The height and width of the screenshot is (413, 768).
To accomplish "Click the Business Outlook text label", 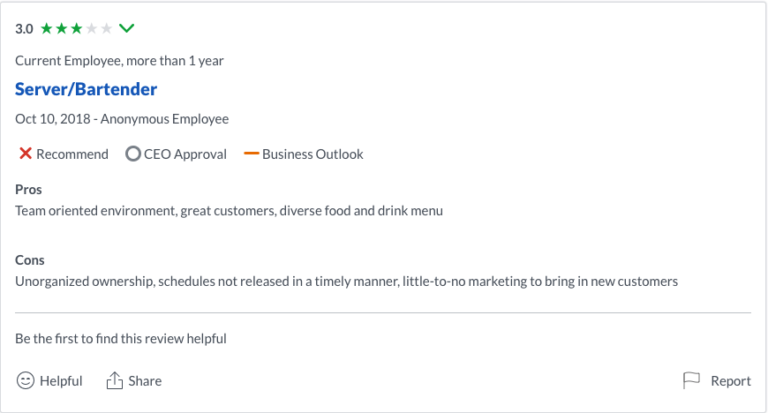I will coord(313,154).
